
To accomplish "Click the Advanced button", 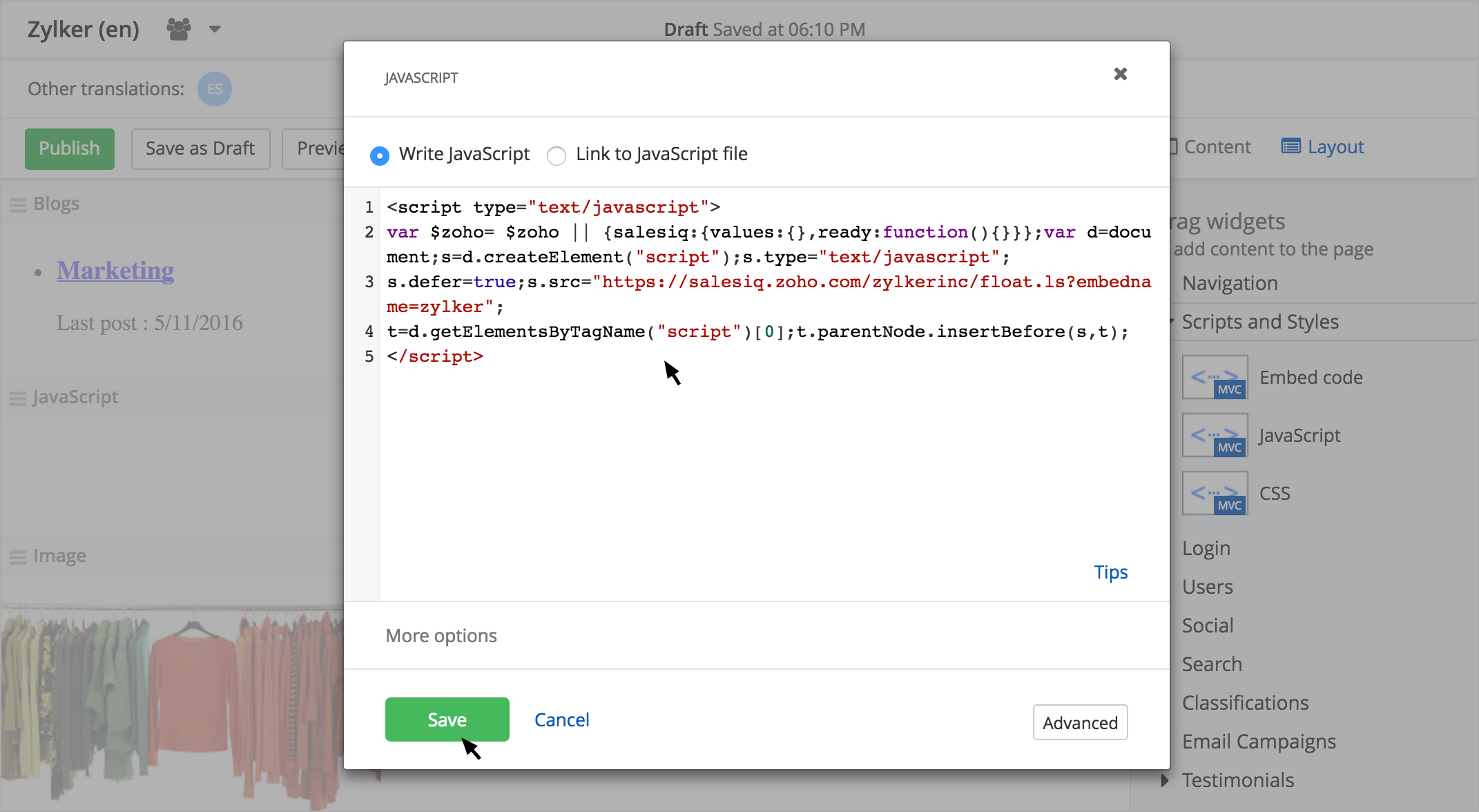I will point(1080,722).
